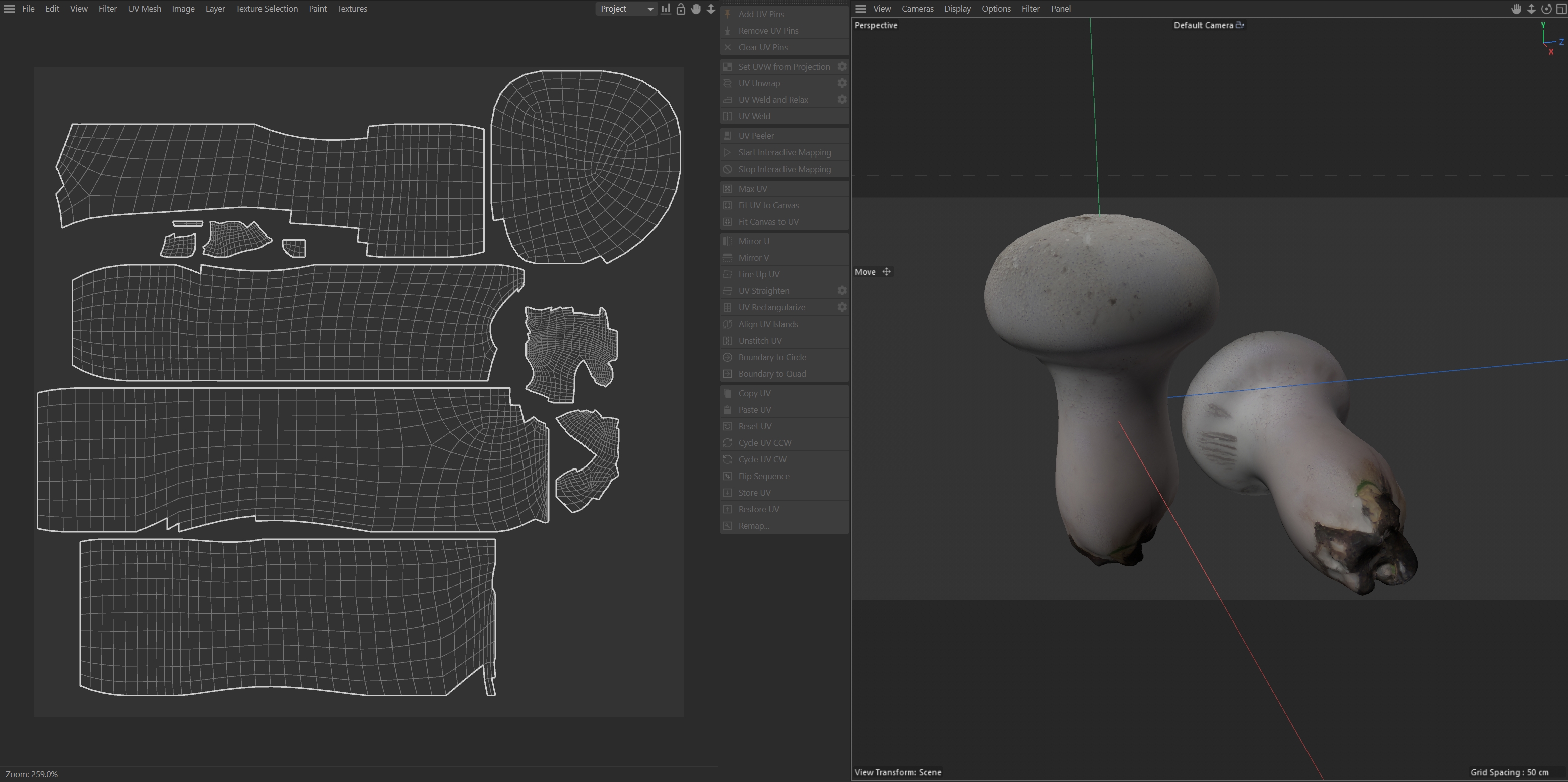Click the orbit camera icon in viewport
Screen dimensions: 1568x782
[x=1546, y=9]
